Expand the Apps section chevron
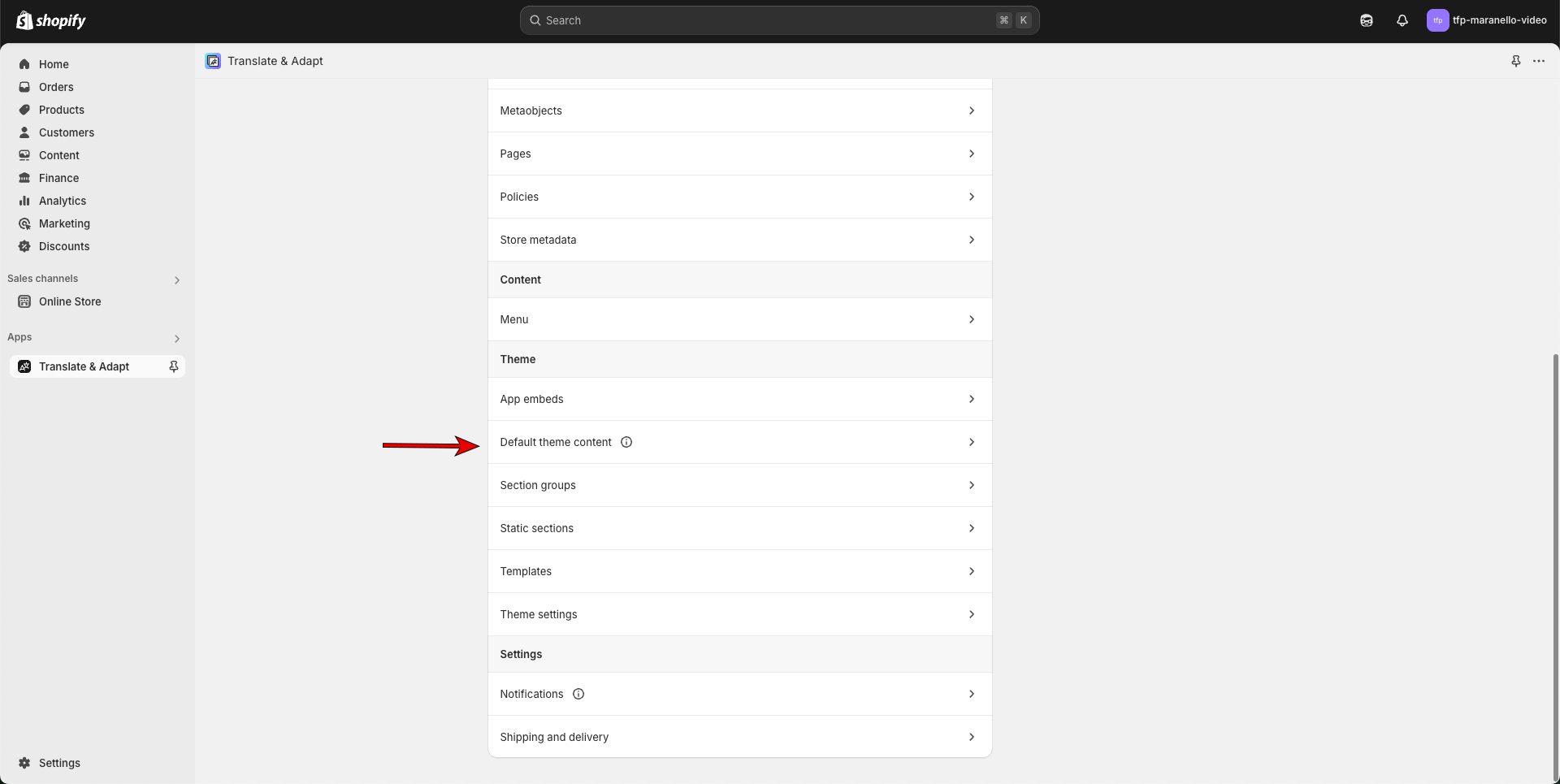Viewport: 1560px width, 784px height. coord(177,339)
